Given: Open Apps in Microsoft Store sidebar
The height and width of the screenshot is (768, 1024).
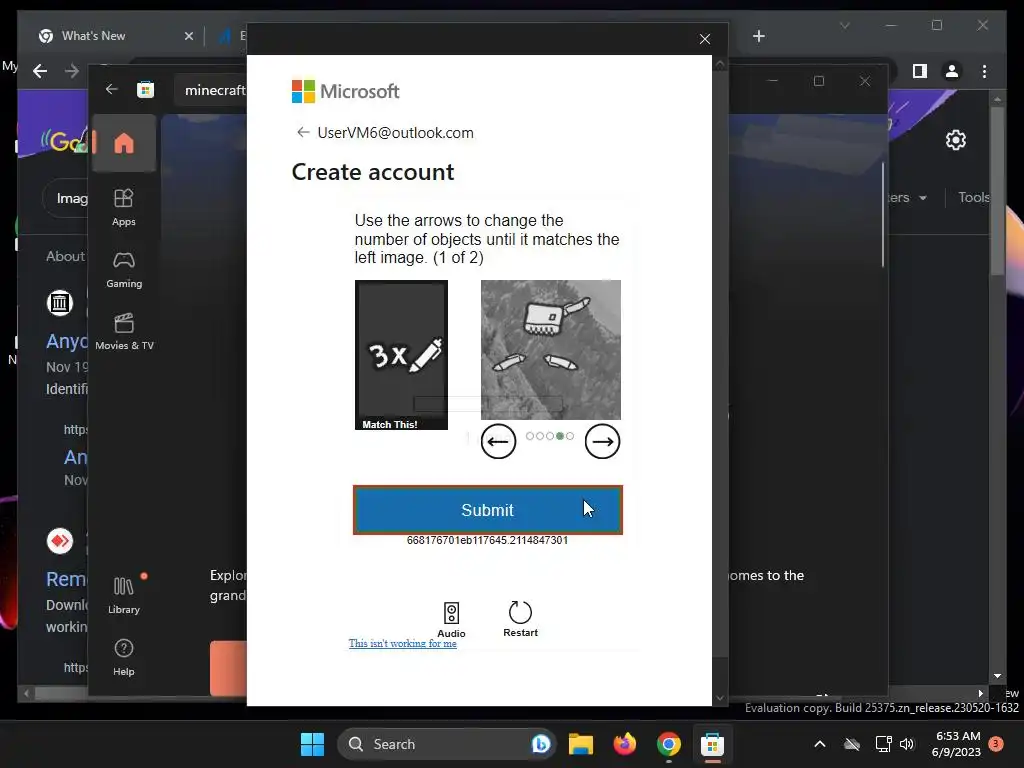Looking at the screenshot, I should click(x=124, y=207).
